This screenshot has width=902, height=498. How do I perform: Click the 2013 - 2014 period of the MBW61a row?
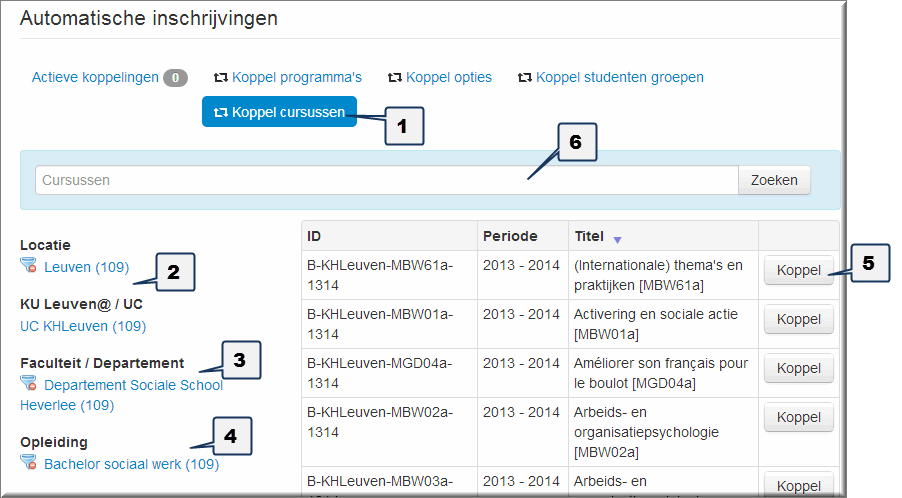[521, 265]
